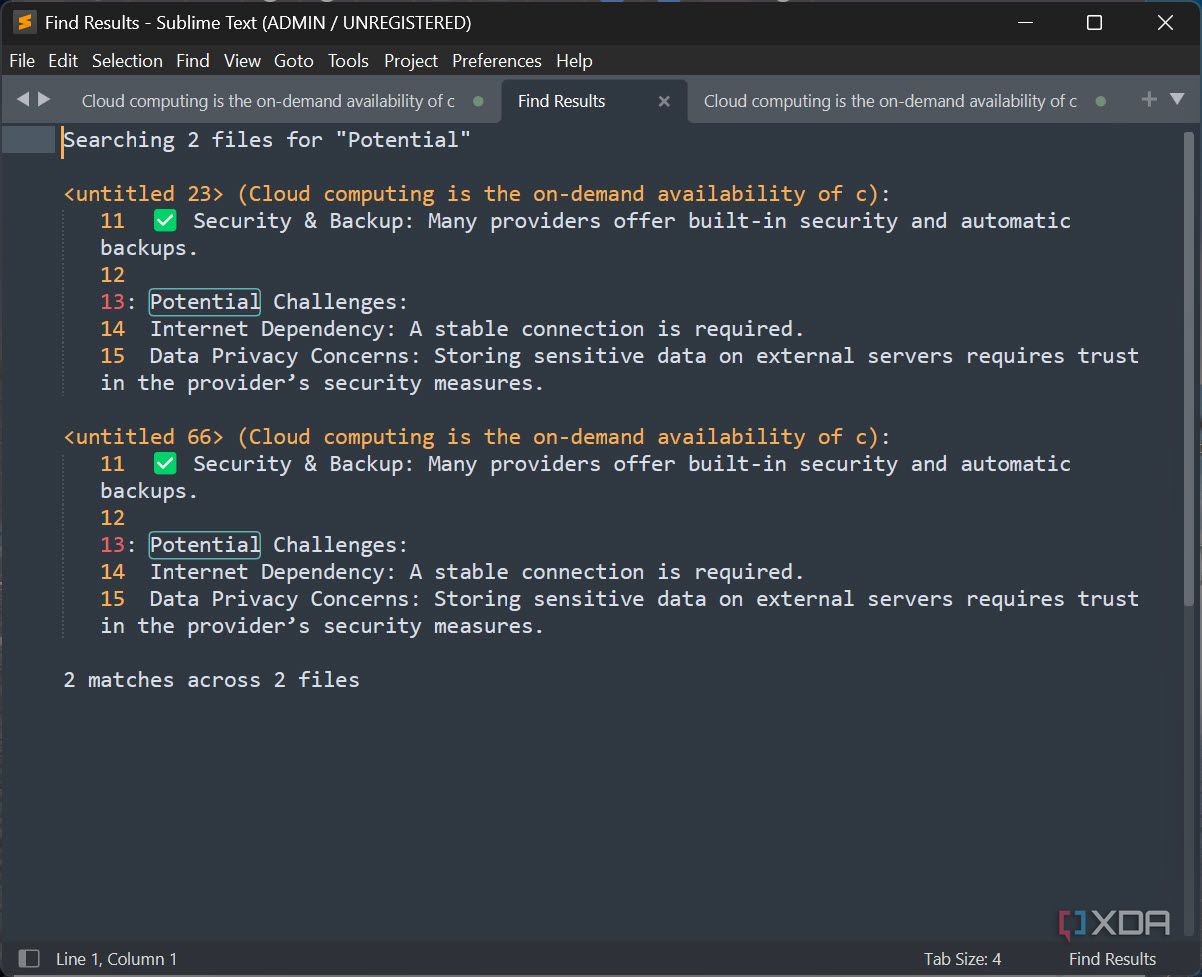Open the Project menu
This screenshot has width=1202, height=977.
click(x=411, y=61)
